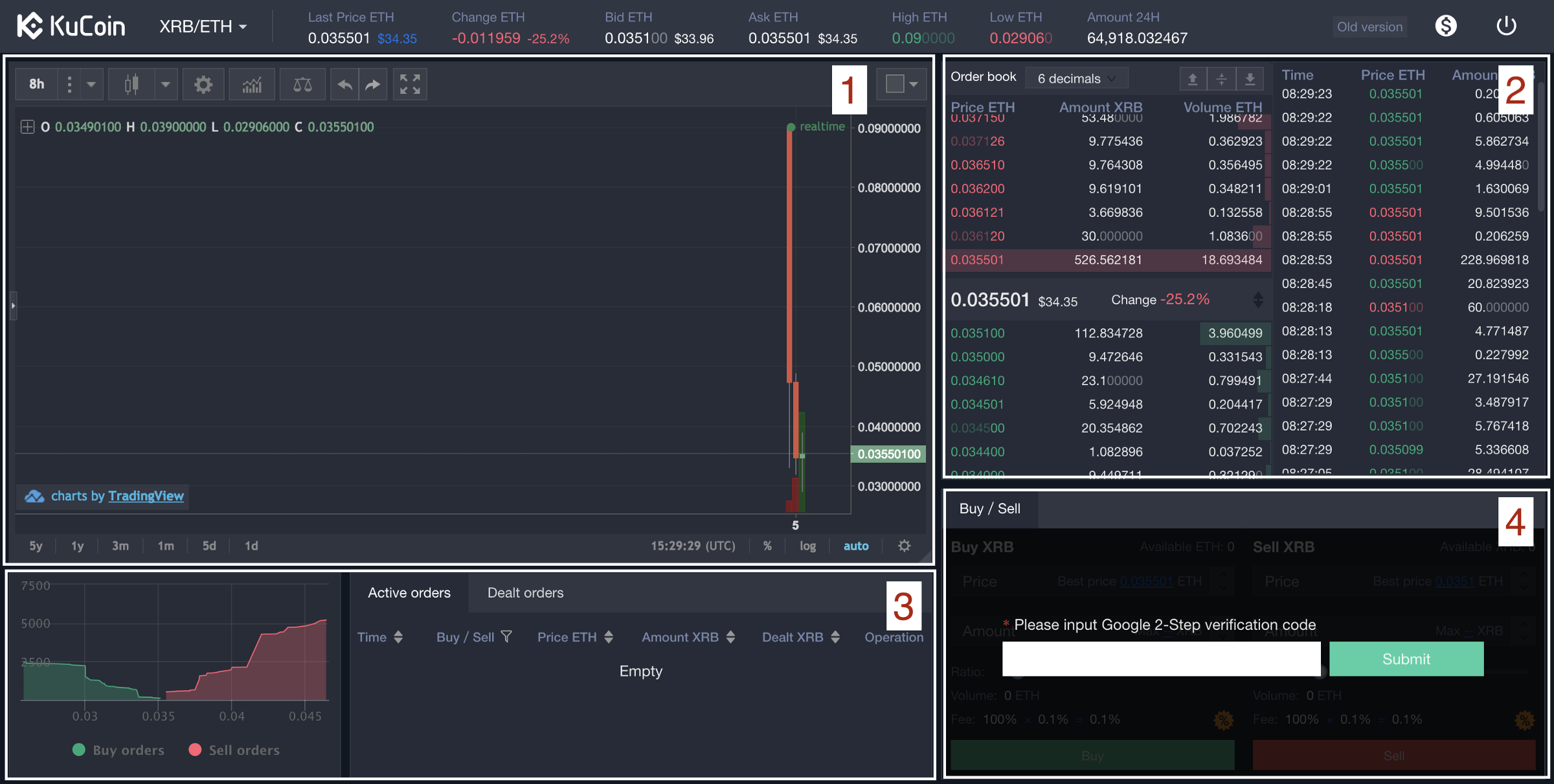
Task: Switch to Dealt orders tab
Action: (x=525, y=593)
